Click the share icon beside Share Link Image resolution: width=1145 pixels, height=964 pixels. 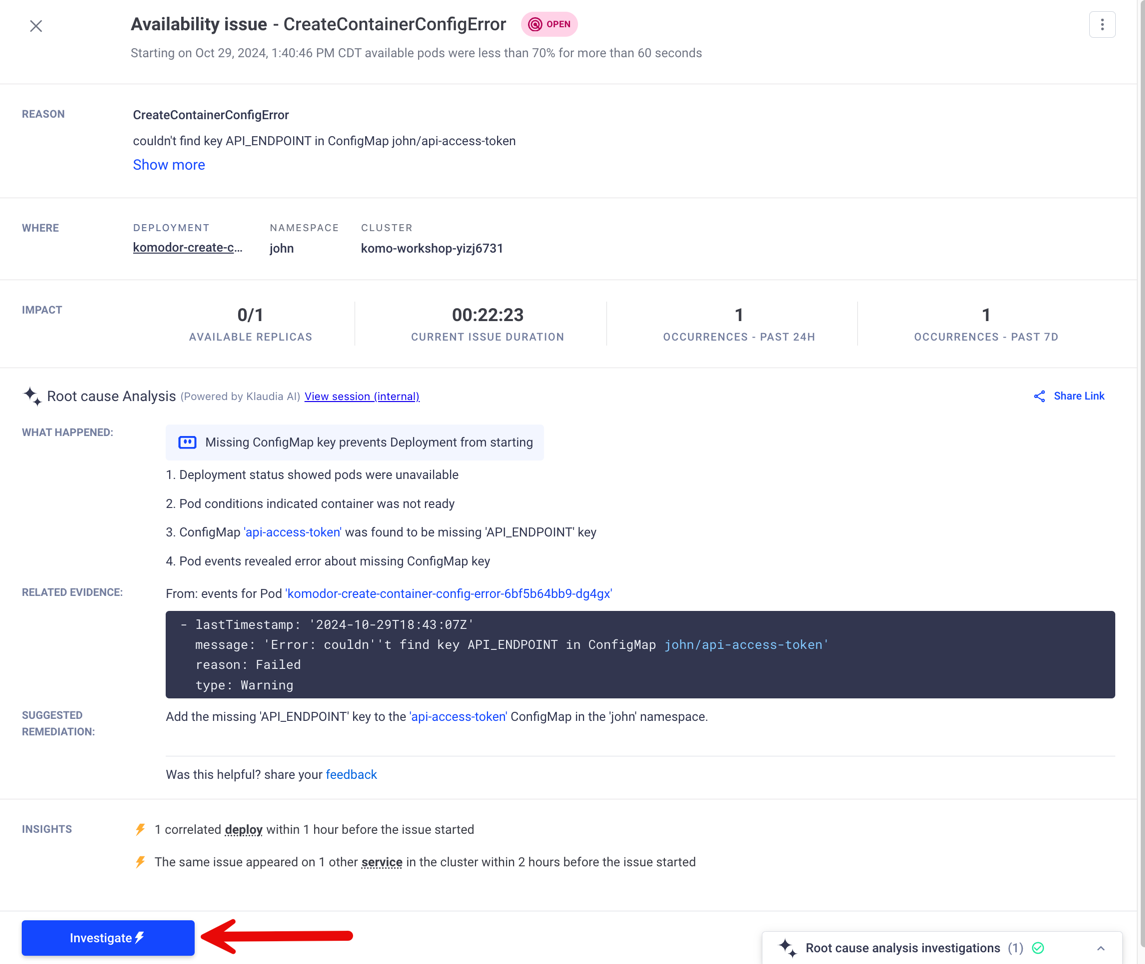(x=1039, y=396)
